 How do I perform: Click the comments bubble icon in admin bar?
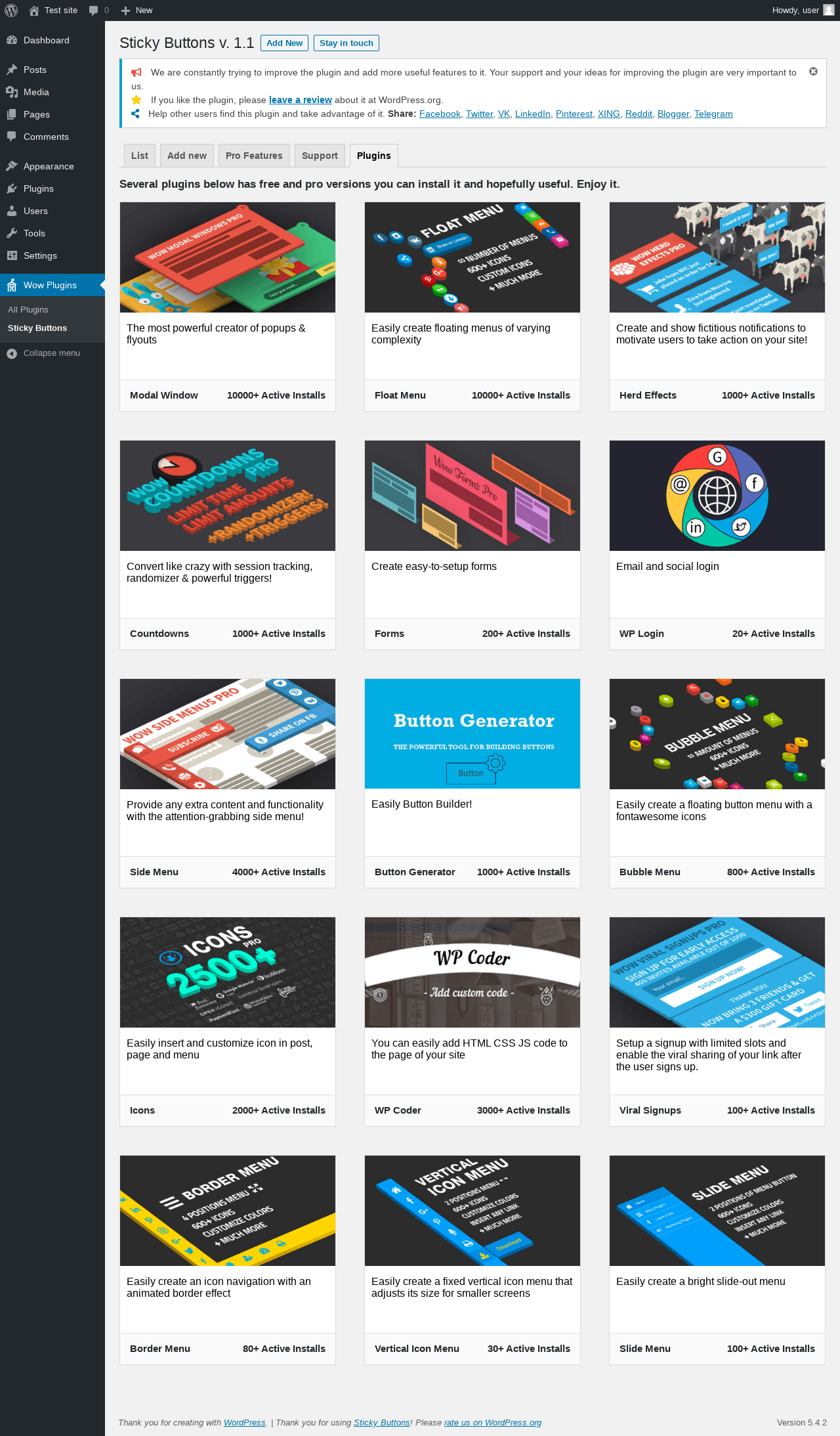tap(94, 11)
